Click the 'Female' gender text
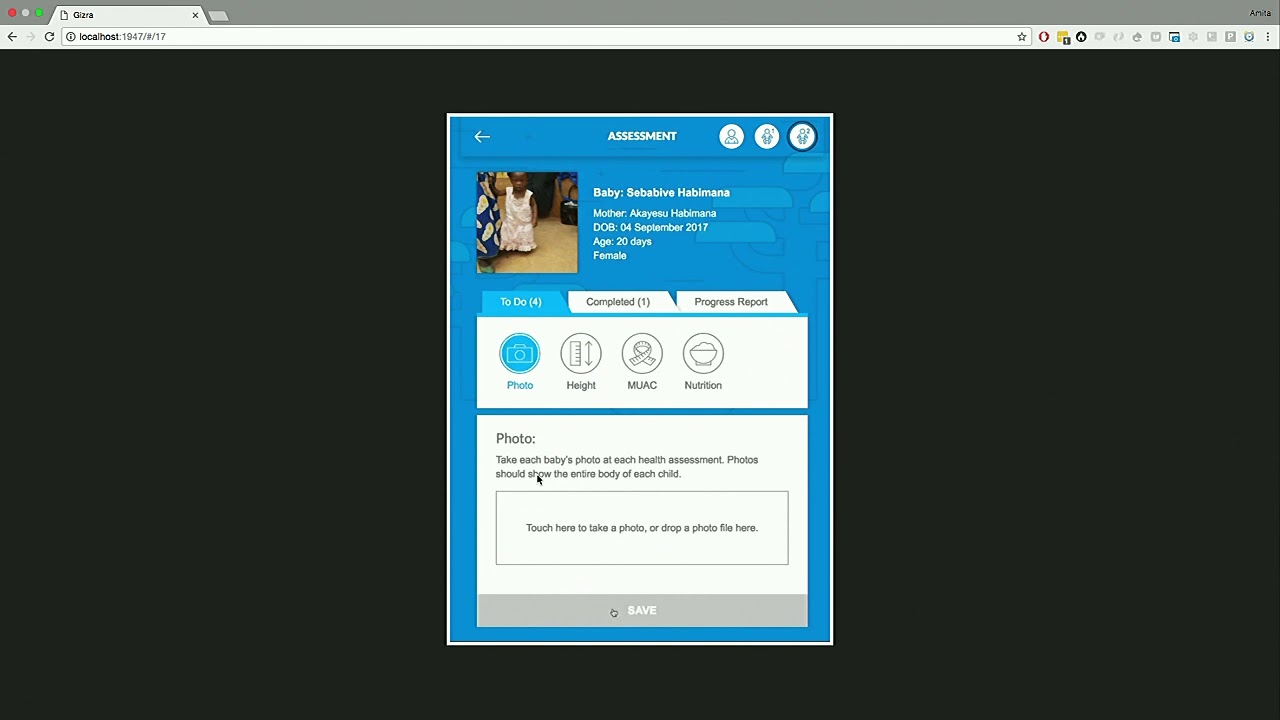 [609, 255]
